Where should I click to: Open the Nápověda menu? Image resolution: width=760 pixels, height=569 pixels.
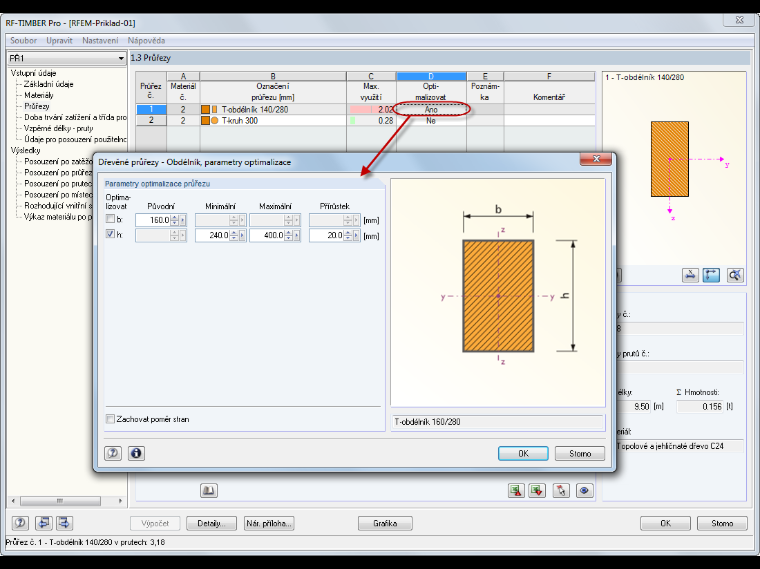146,41
